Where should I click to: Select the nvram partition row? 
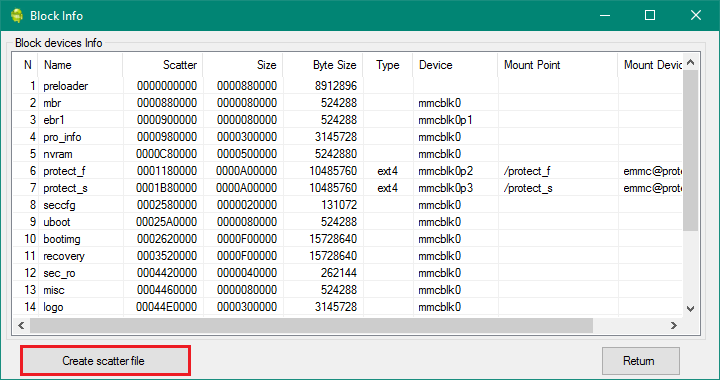click(348, 154)
